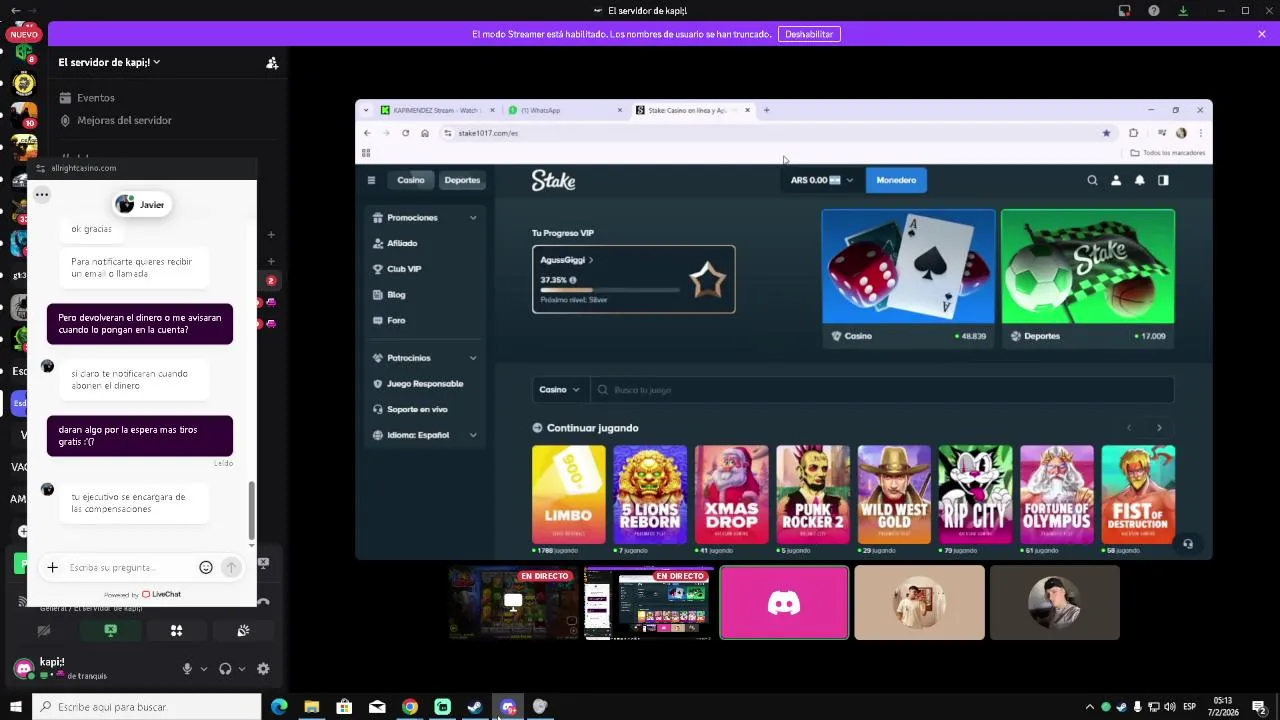Viewport: 1280px width, 720px height.
Task: Mute Discord microphone
Action: point(187,669)
